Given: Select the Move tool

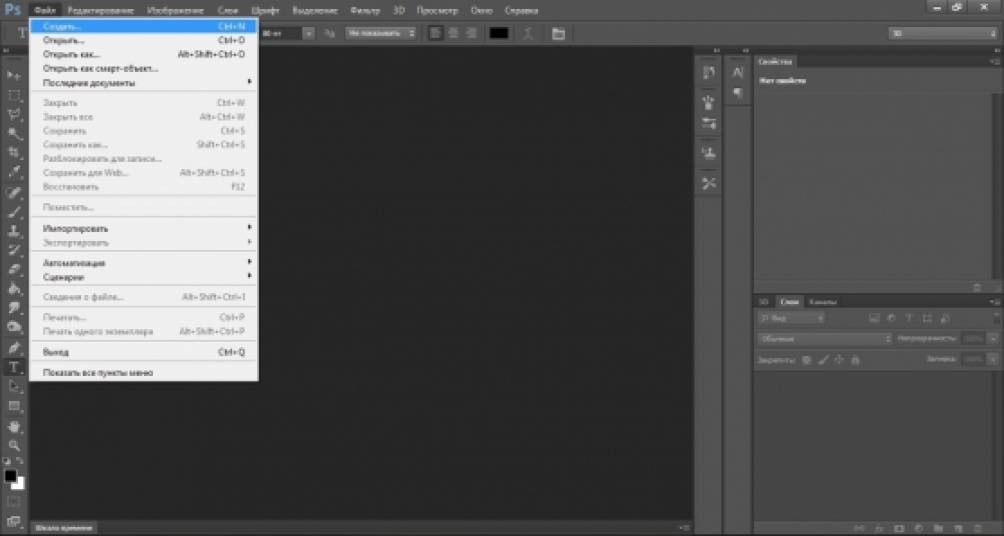Looking at the screenshot, I should [13, 76].
